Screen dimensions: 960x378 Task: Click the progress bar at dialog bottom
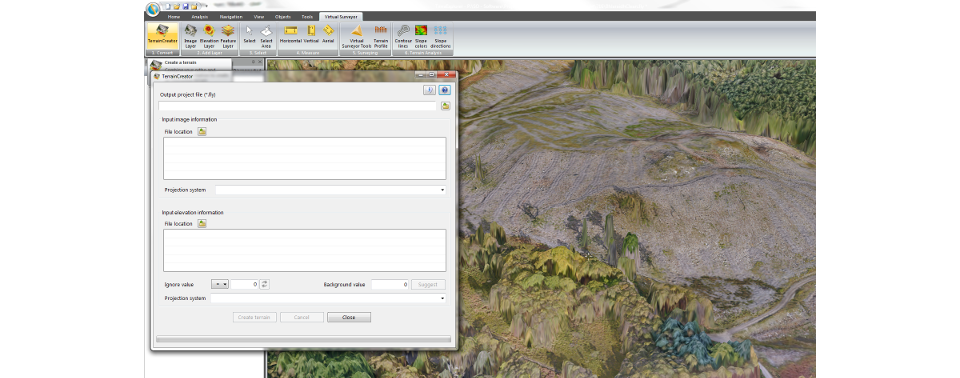point(304,339)
